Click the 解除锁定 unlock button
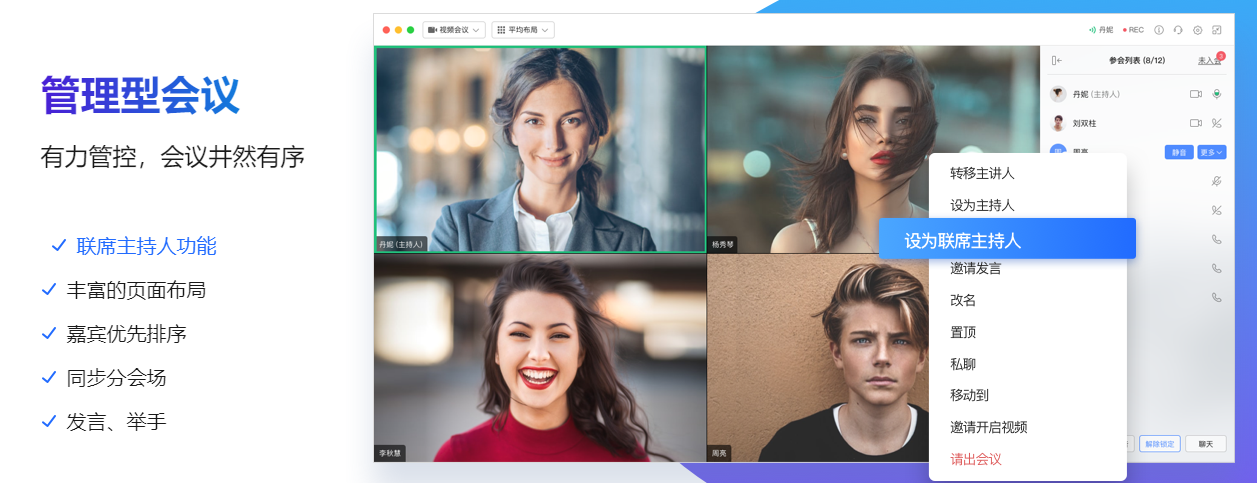 (1160, 444)
